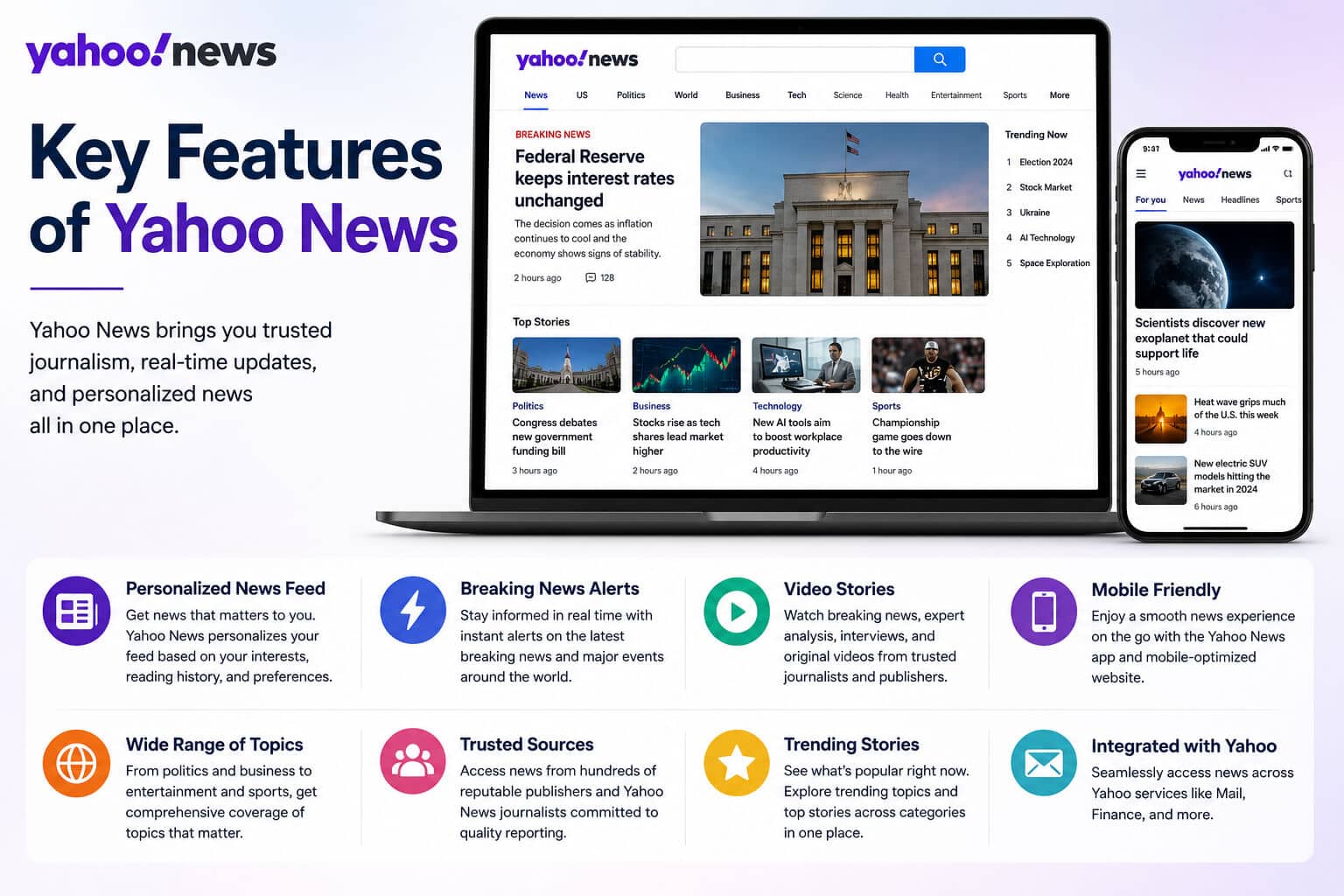This screenshot has height=896, width=1344.
Task: Click the Breaking News Alerts heading
Action: coord(549,589)
